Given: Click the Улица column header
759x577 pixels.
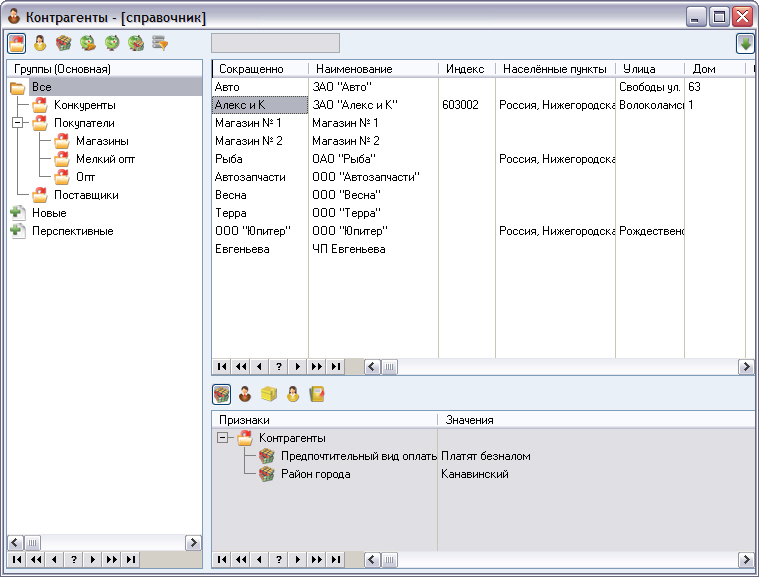Looking at the screenshot, I should pos(650,69).
